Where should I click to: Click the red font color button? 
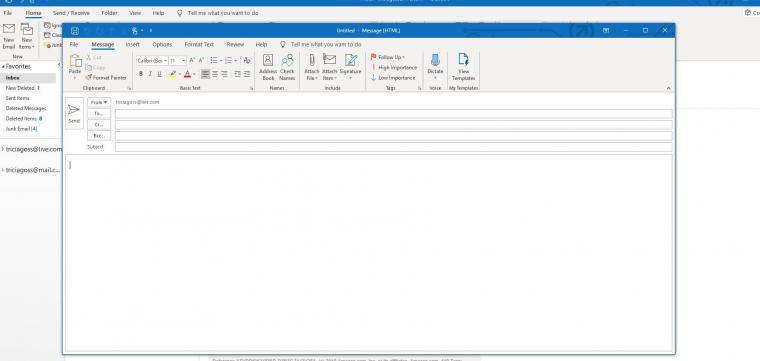(188, 74)
